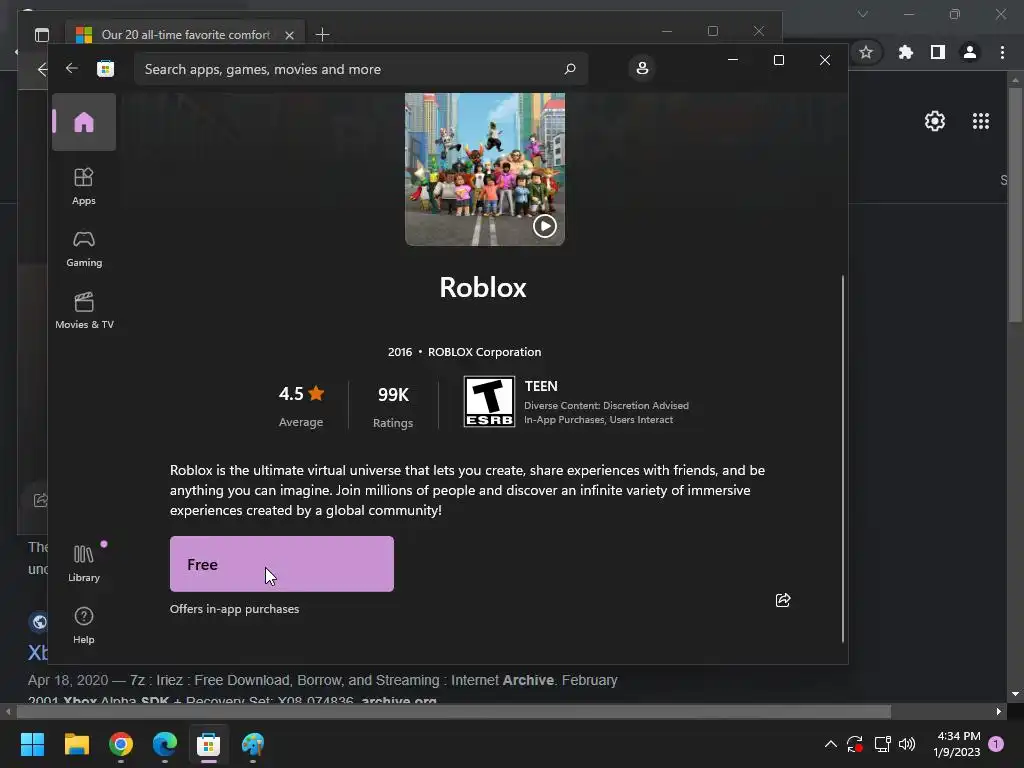This screenshot has height=768, width=1024.
Task: Open Movies & TV section
Action: [84, 310]
